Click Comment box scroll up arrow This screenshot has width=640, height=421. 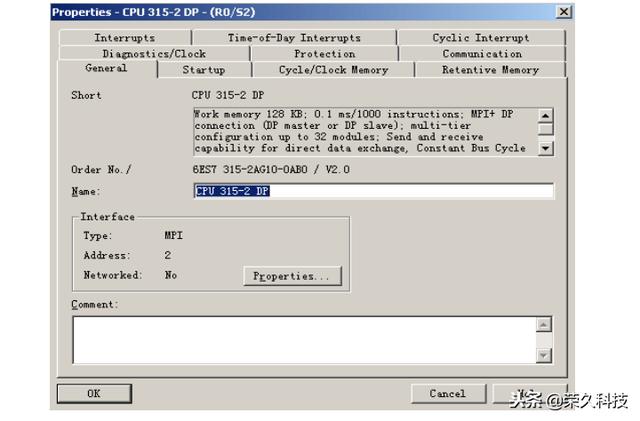pyautogui.click(x=544, y=325)
